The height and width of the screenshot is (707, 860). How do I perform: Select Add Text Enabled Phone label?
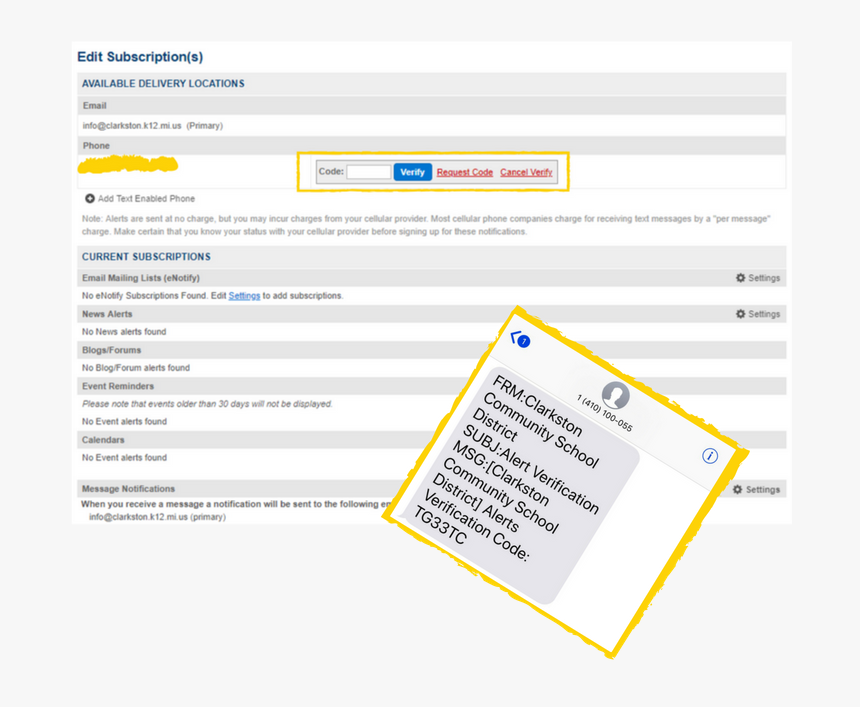tap(146, 199)
